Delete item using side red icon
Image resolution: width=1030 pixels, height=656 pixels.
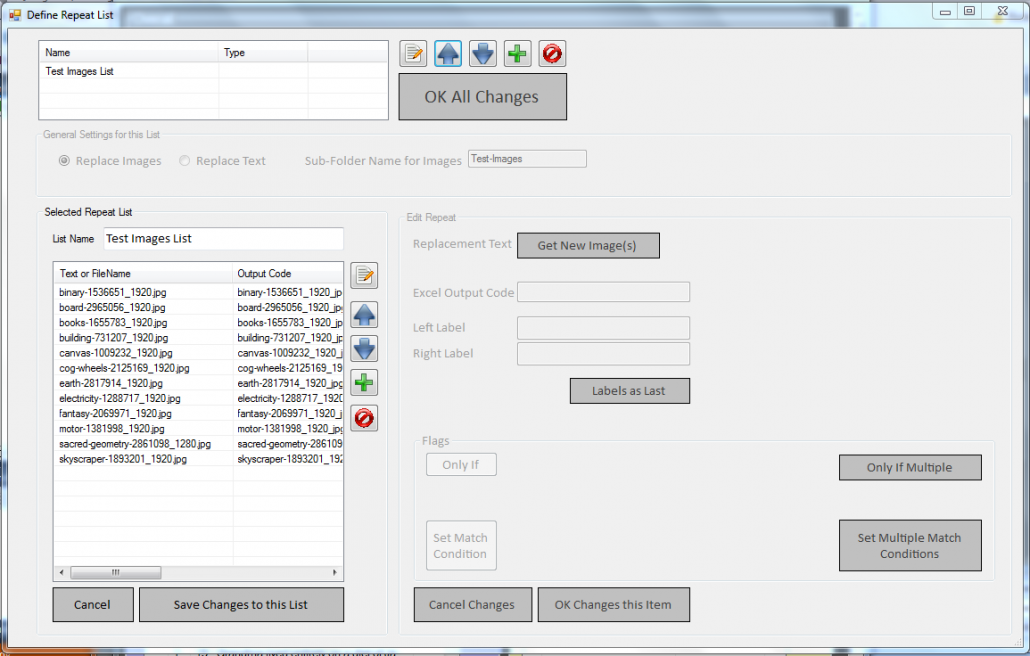(x=364, y=418)
